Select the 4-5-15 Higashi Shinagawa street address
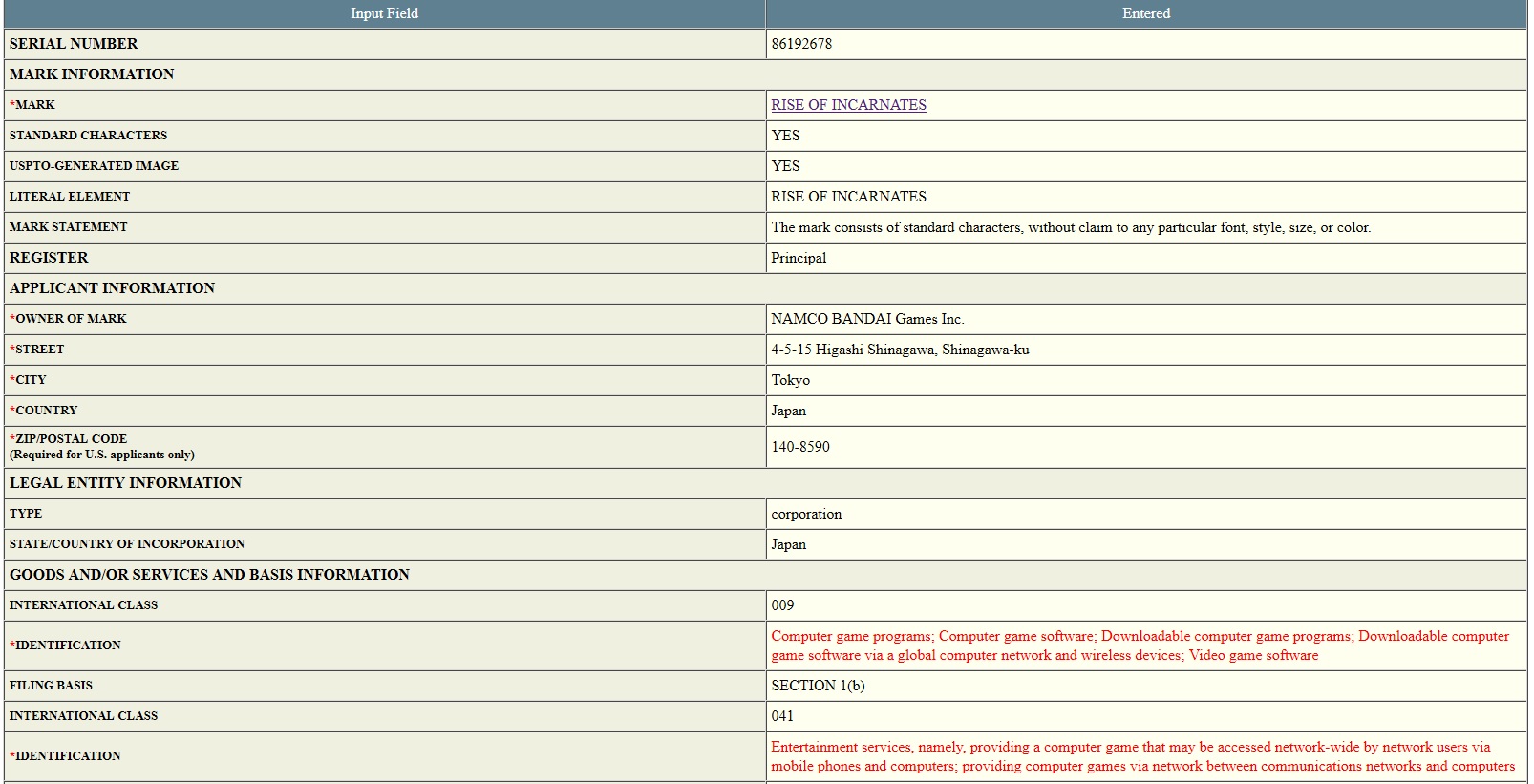1534x784 pixels. click(900, 350)
